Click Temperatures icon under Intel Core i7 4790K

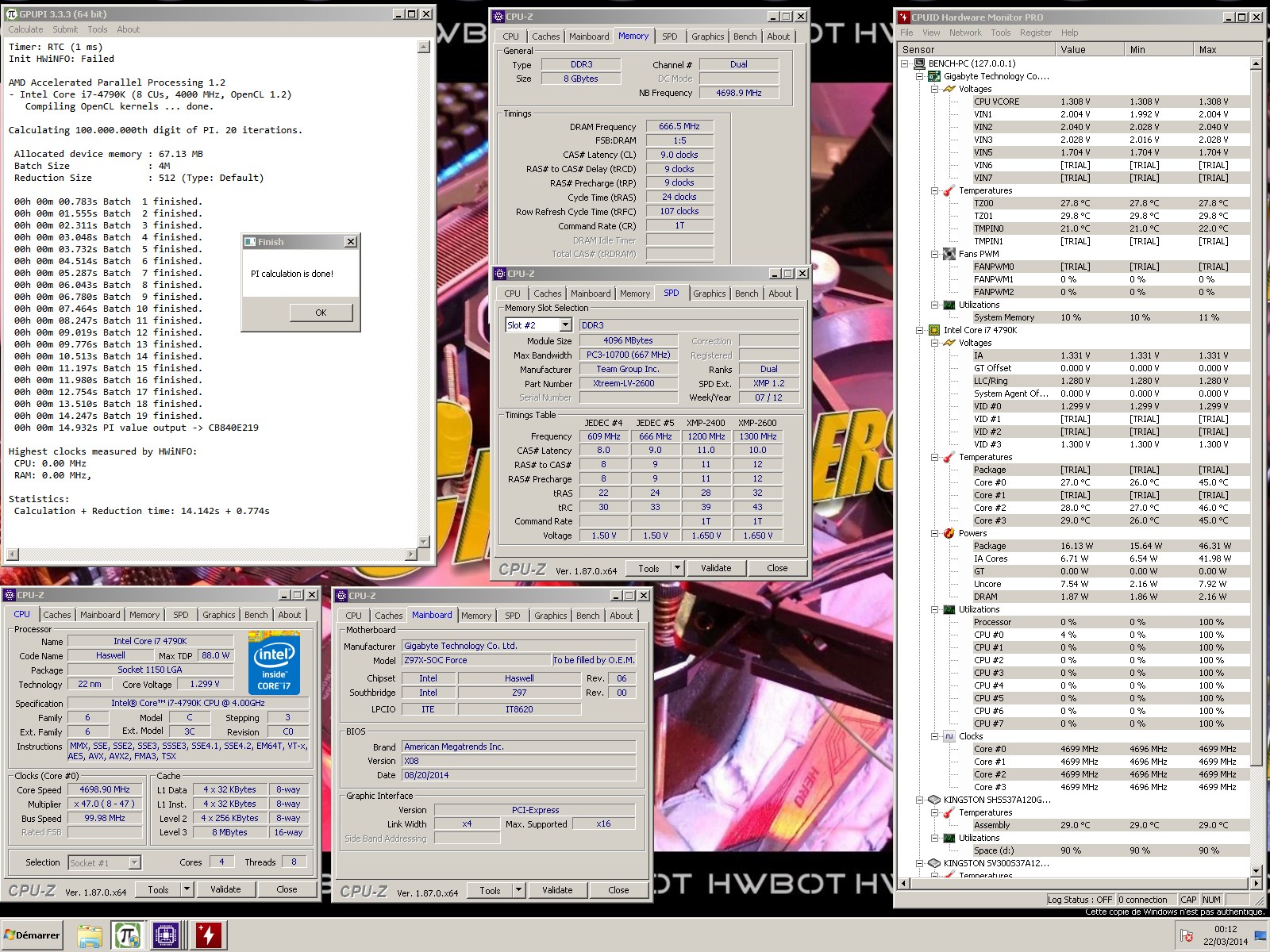[x=949, y=457]
